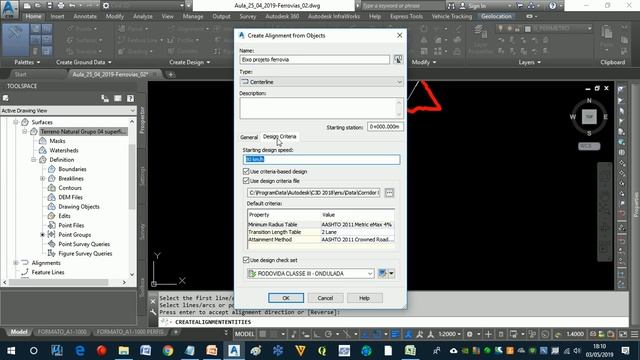Switch to the General tab
Image resolution: width=640 pixels, height=360 pixels.
pyautogui.click(x=249, y=137)
